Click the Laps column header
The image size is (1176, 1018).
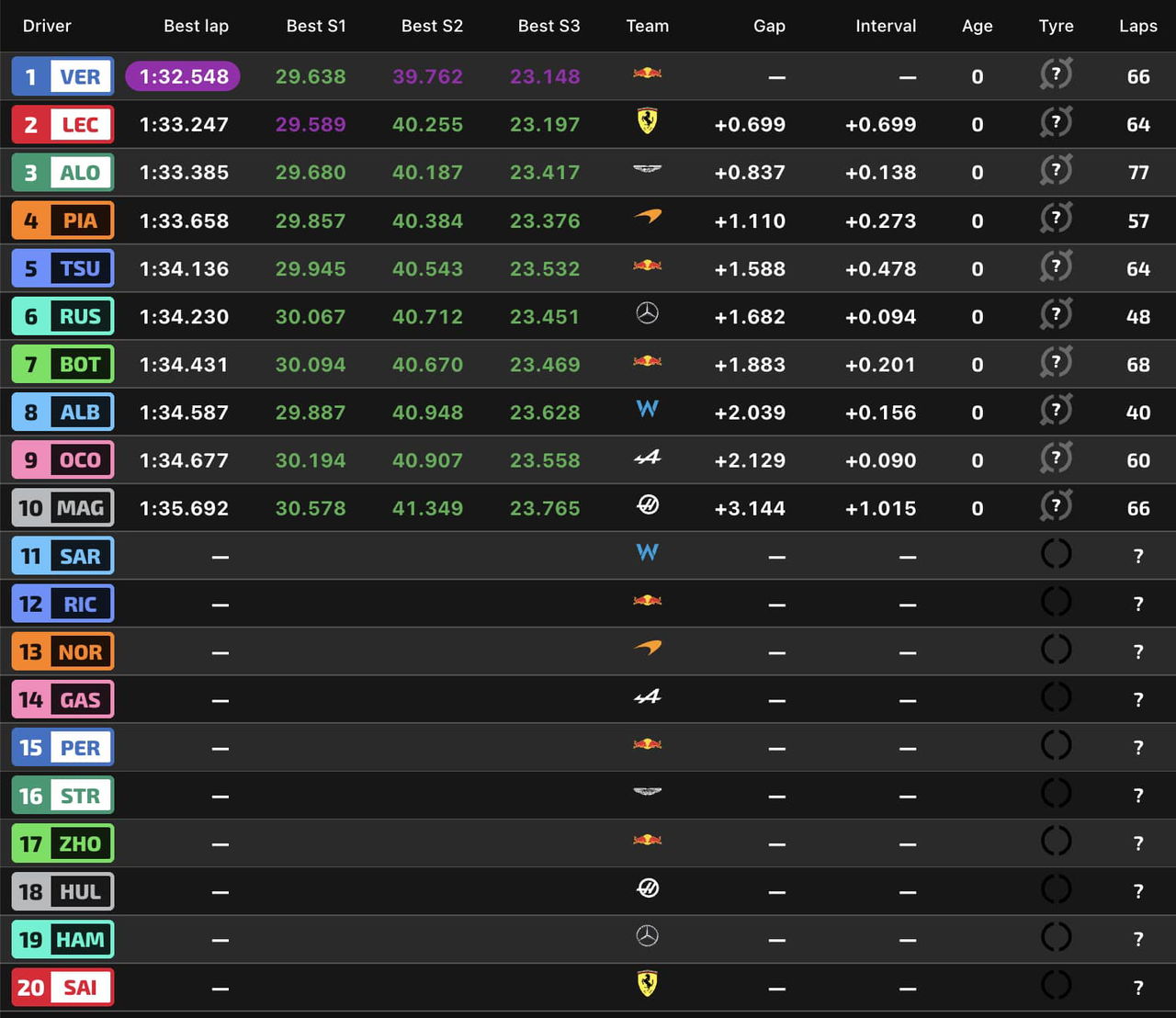pyautogui.click(x=1138, y=26)
